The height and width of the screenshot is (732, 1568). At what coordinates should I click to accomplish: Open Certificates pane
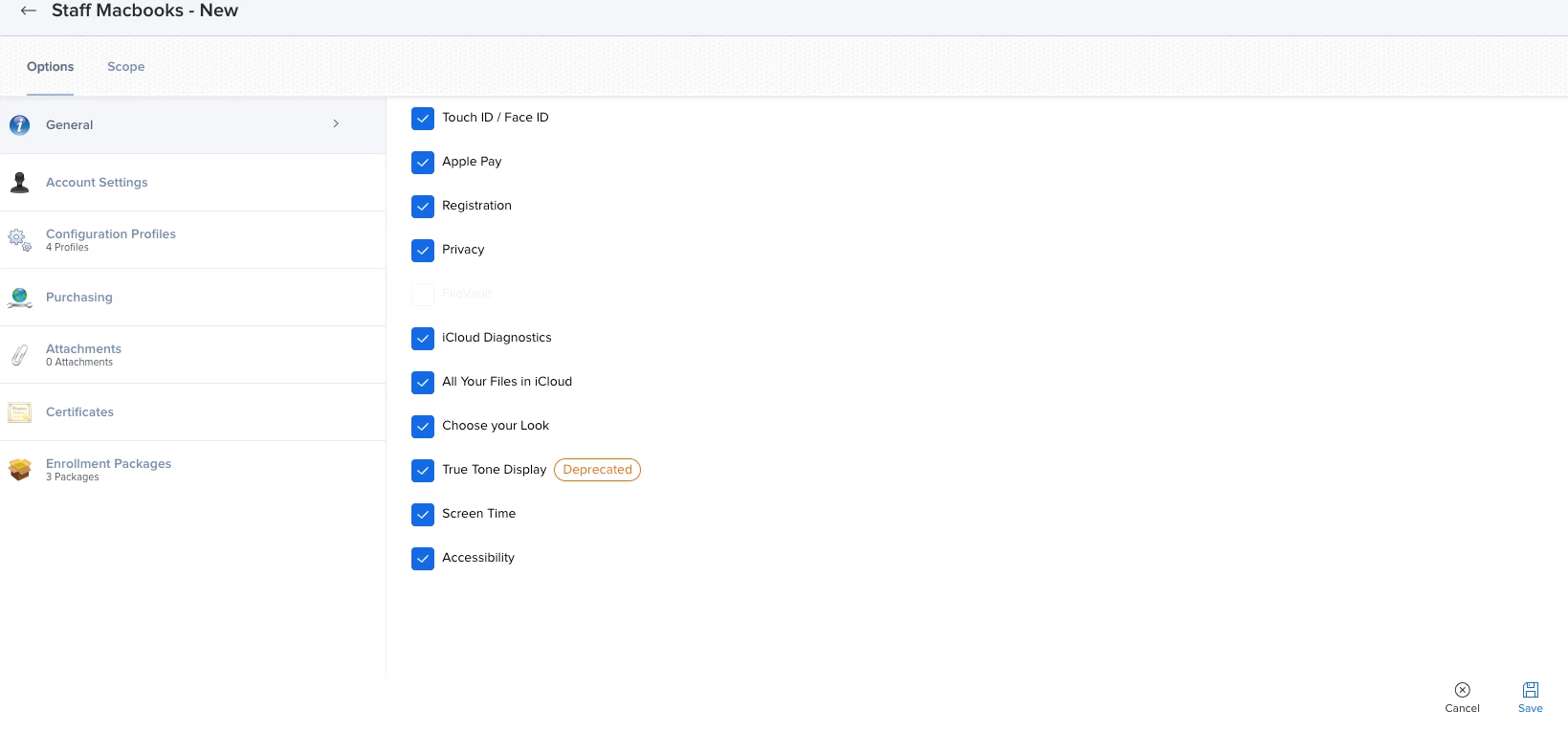(192, 411)
